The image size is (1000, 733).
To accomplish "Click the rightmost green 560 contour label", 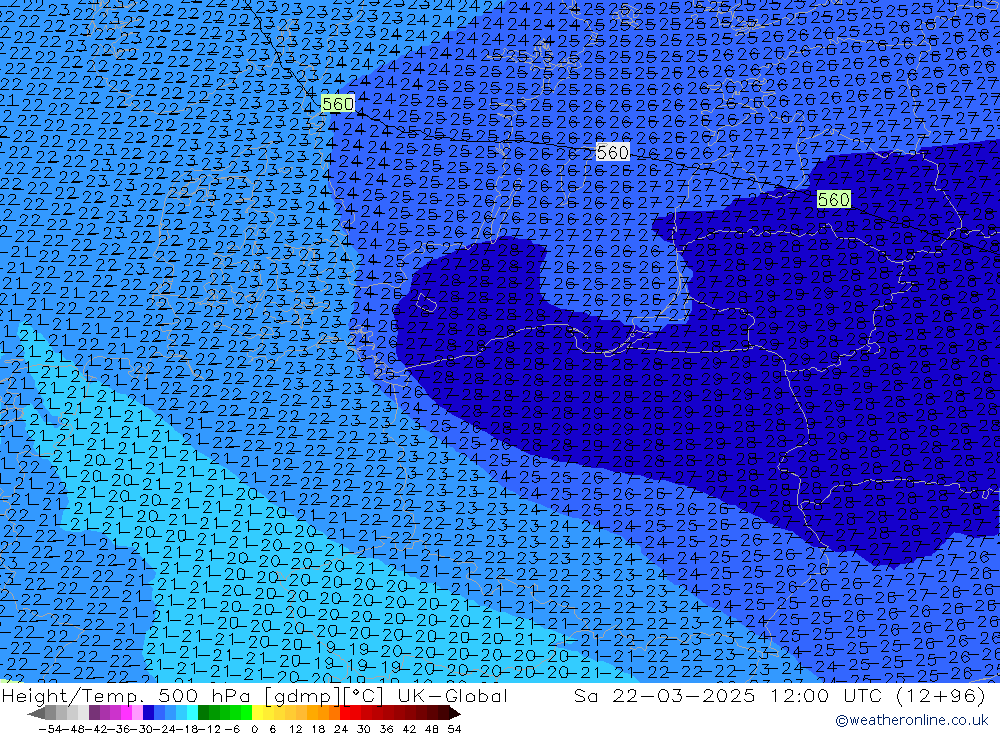I will 834,200.
